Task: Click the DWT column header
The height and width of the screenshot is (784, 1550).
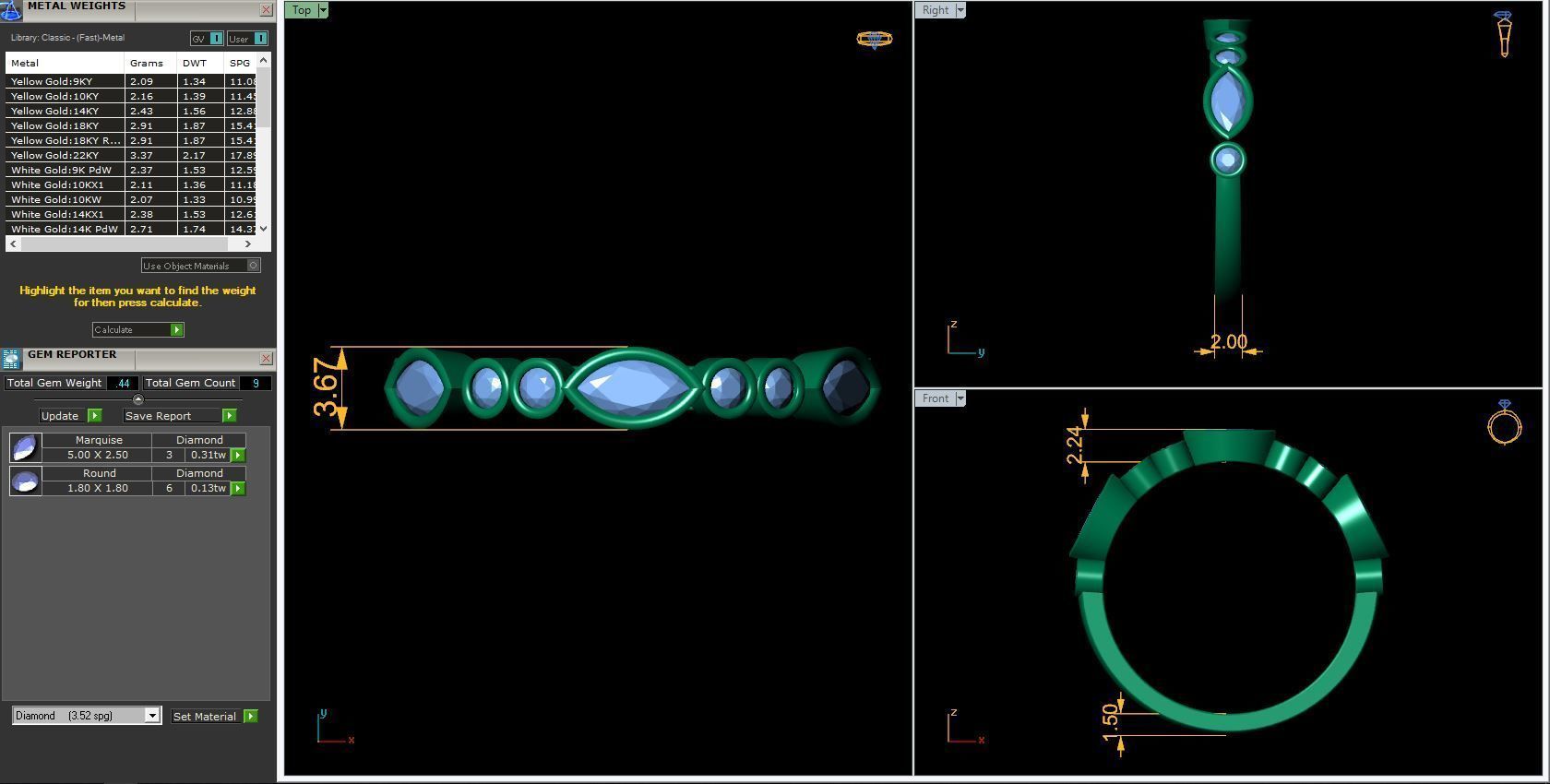Action: pos(200,63)
